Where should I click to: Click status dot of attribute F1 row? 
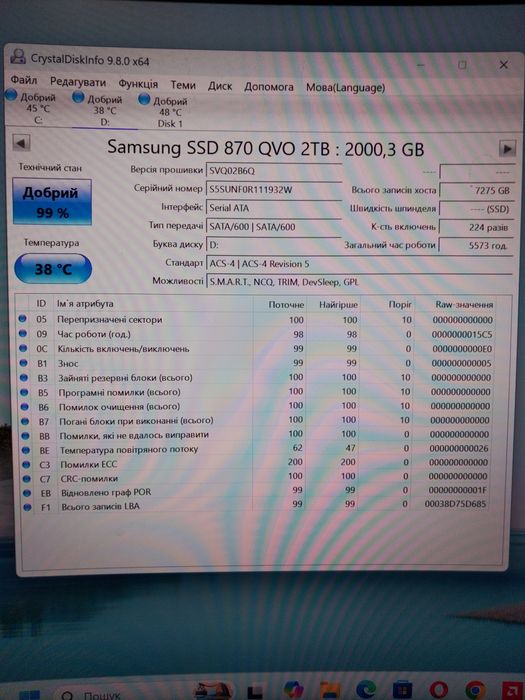(28, 507)
